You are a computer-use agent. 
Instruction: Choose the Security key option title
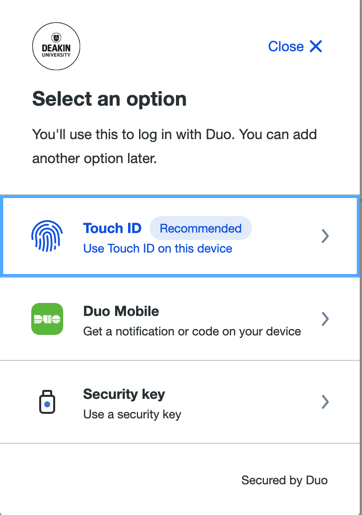click(x=124, y=394)
